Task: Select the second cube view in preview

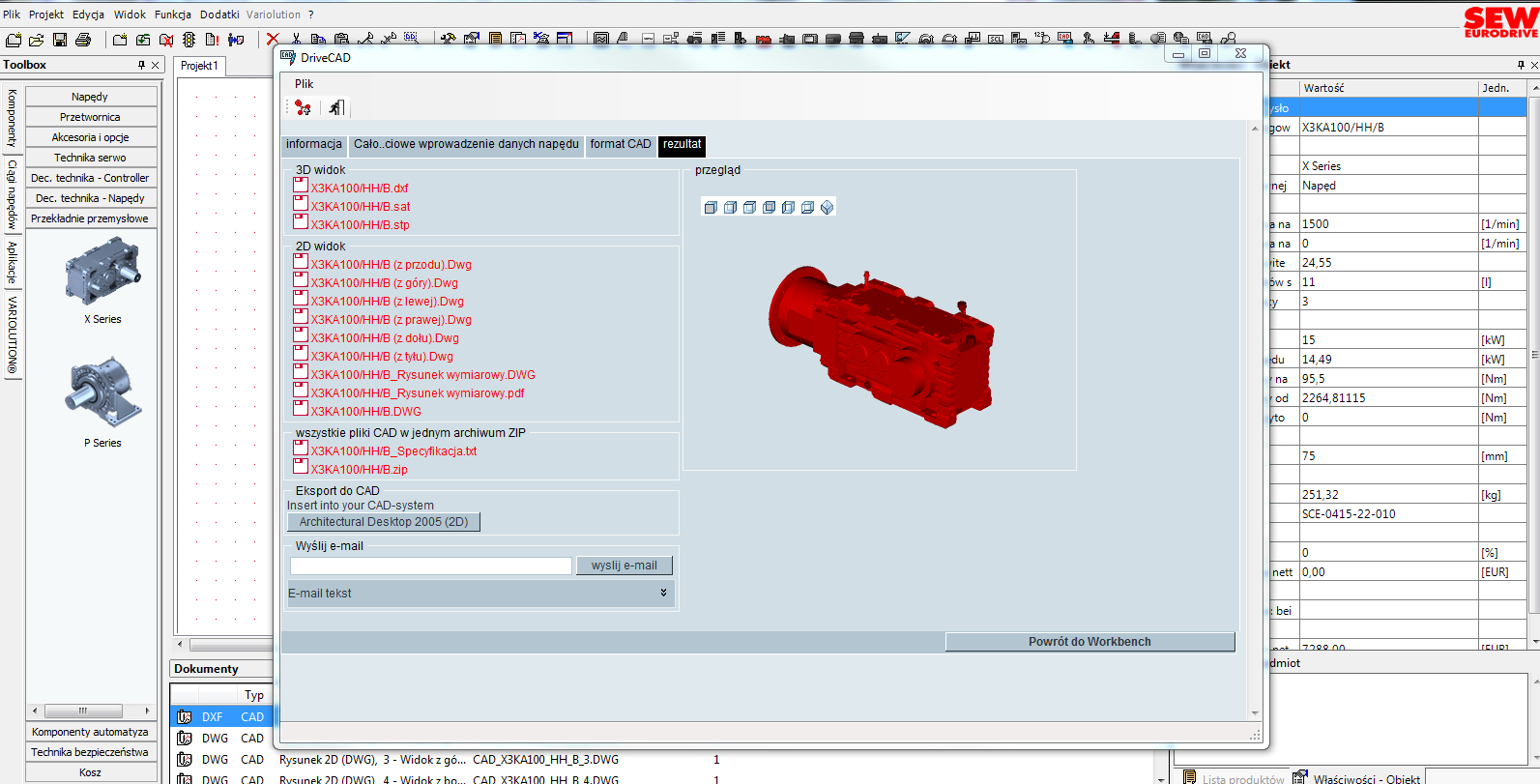Action: coord(730,207)
